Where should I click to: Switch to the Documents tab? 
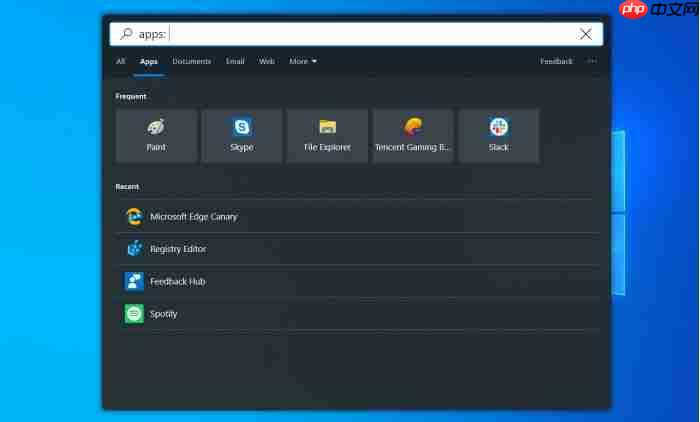[x=192, y=61]
